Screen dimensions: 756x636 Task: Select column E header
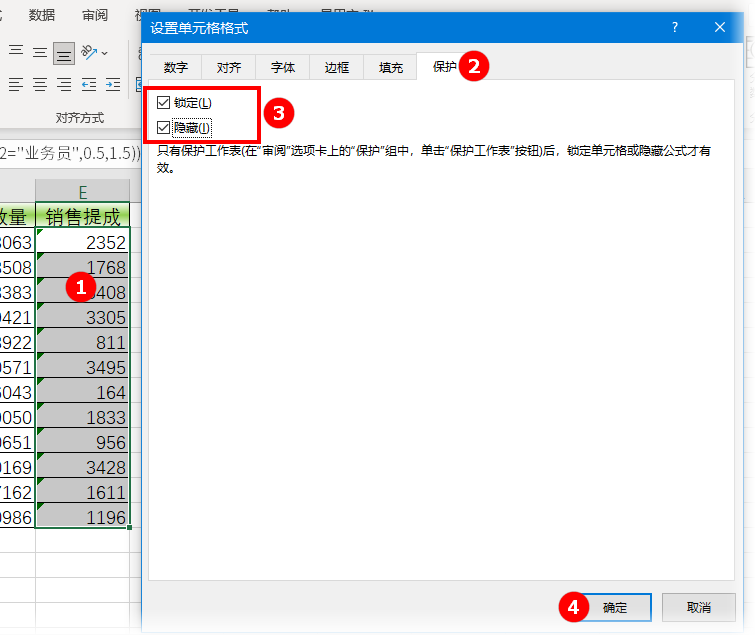(82, 191)
